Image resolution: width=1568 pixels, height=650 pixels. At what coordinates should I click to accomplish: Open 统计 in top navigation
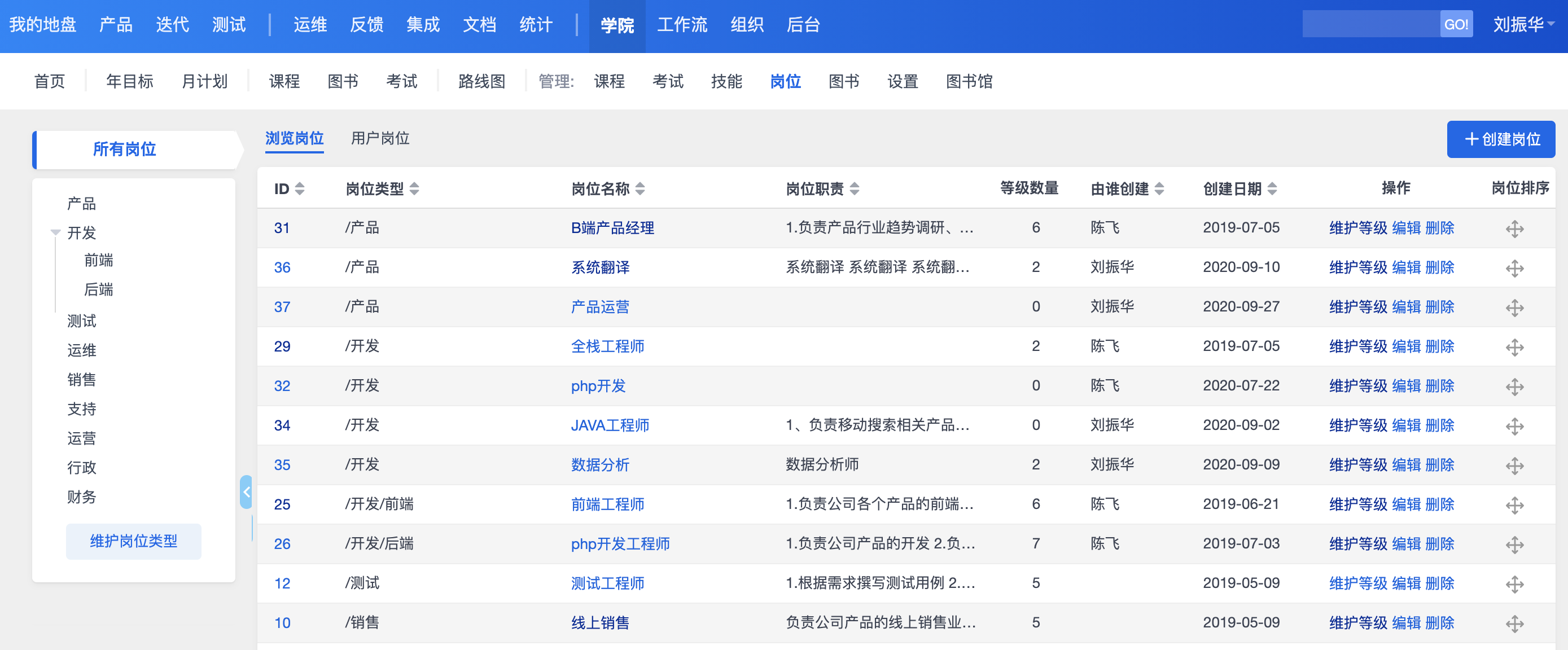point(536,24)
